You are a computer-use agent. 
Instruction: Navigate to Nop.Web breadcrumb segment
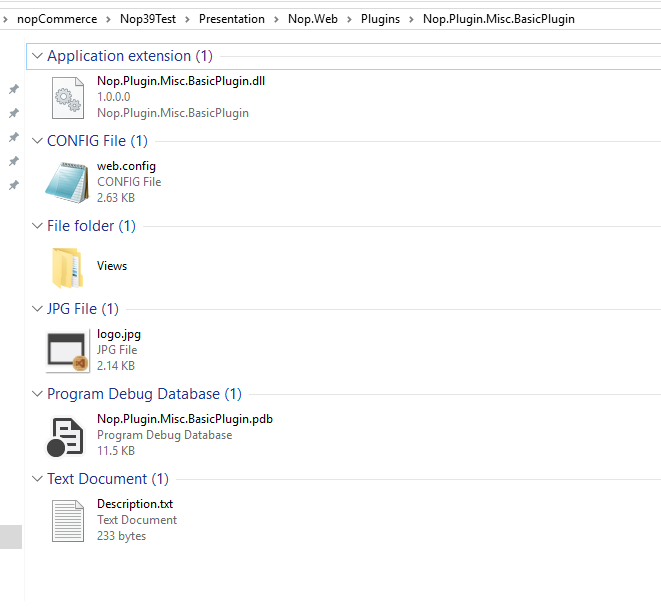(313, 19)
